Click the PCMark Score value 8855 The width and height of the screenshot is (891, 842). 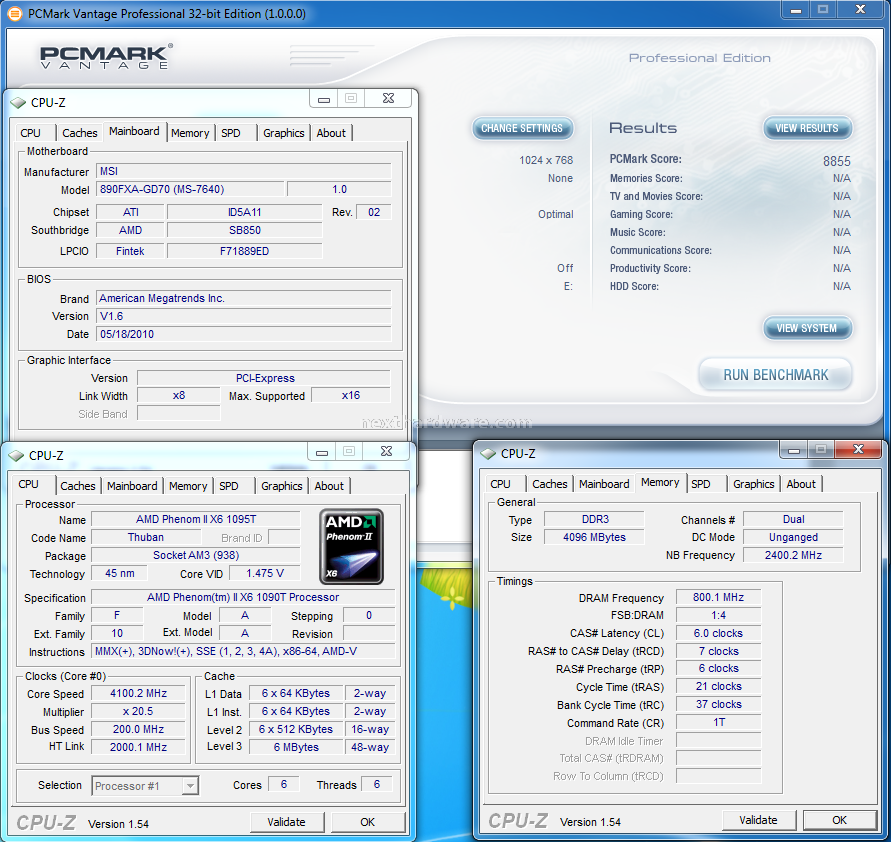click(x=836, y=161)
